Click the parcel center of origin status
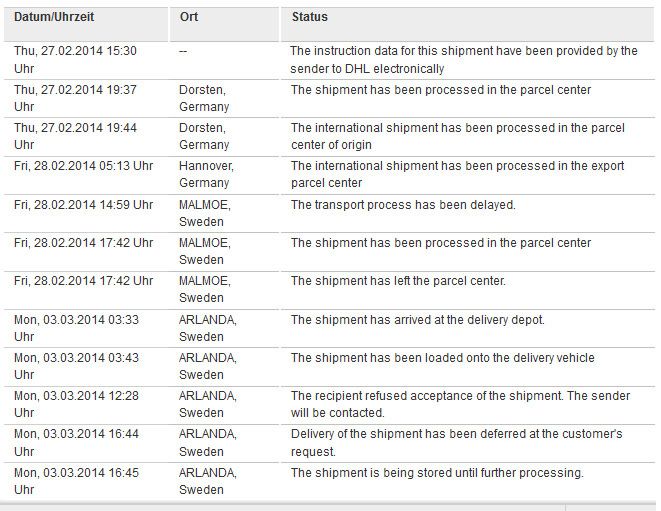 [x=457, y=136]
